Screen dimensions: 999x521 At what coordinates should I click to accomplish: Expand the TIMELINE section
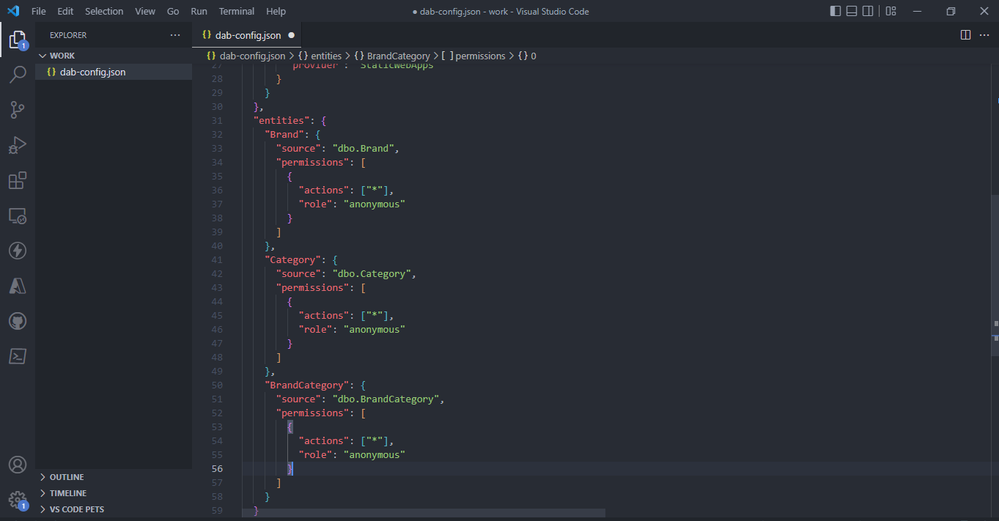pyautogui.click(x=114, y=493)
